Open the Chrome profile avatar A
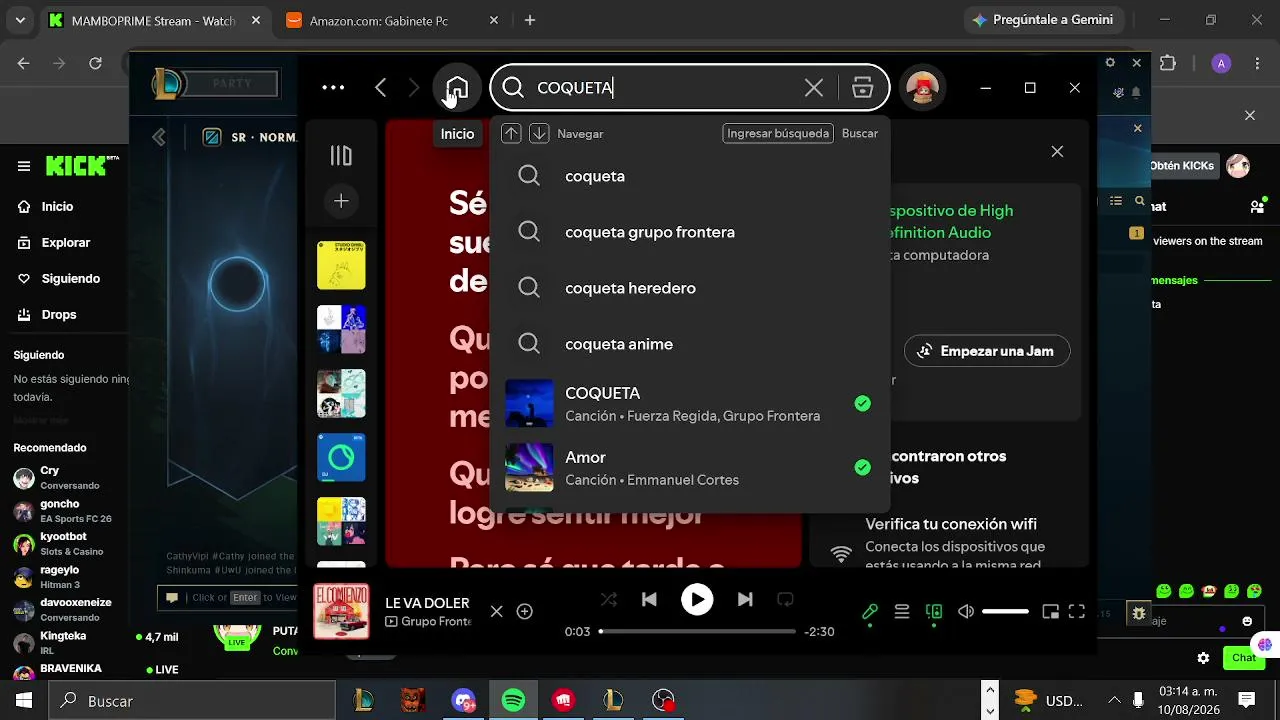This screenshot has height=720, width=1280. [1221, 63]
